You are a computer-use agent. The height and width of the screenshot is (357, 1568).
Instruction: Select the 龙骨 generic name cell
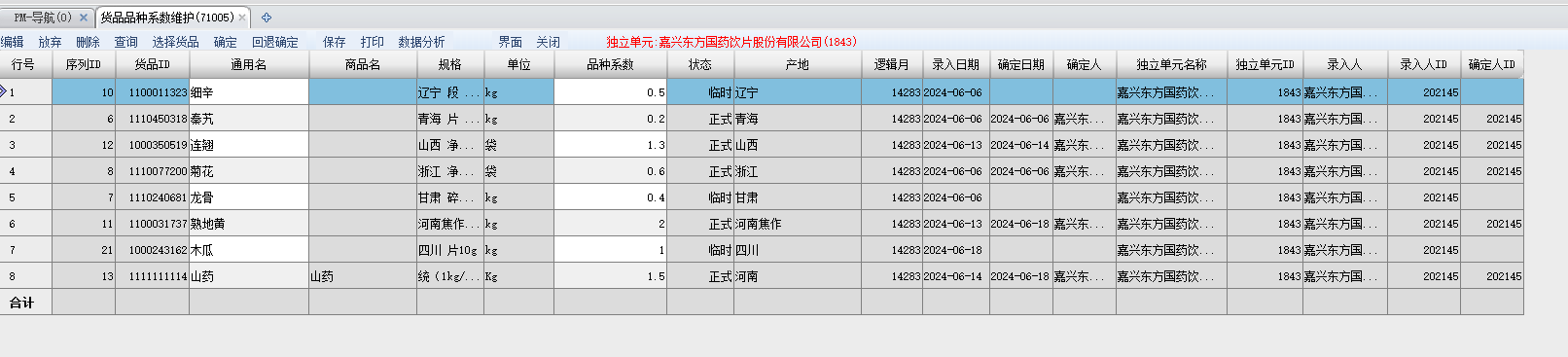(249, 197)
